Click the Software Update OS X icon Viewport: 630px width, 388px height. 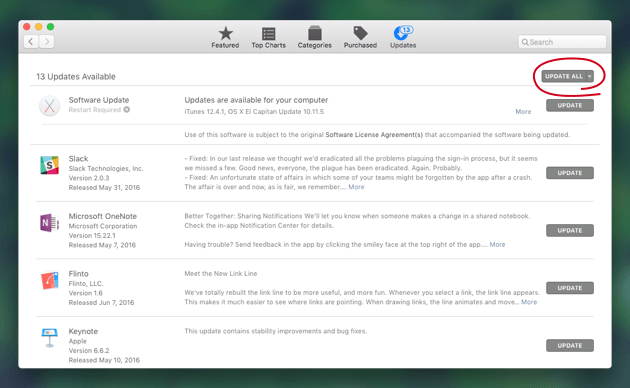pyautogui.click(x=49, y=106)
